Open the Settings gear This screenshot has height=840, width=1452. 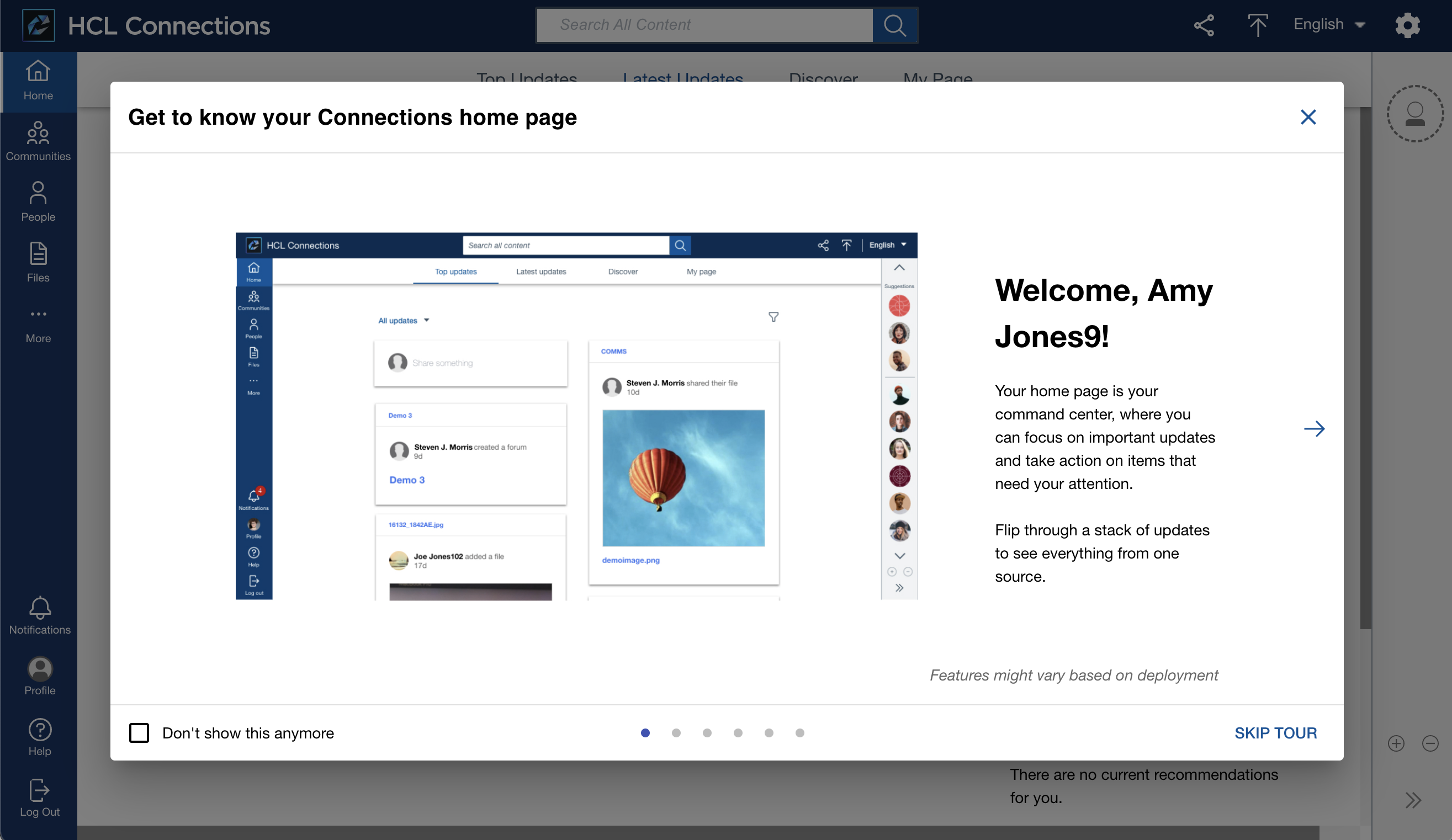[1407, 25]
